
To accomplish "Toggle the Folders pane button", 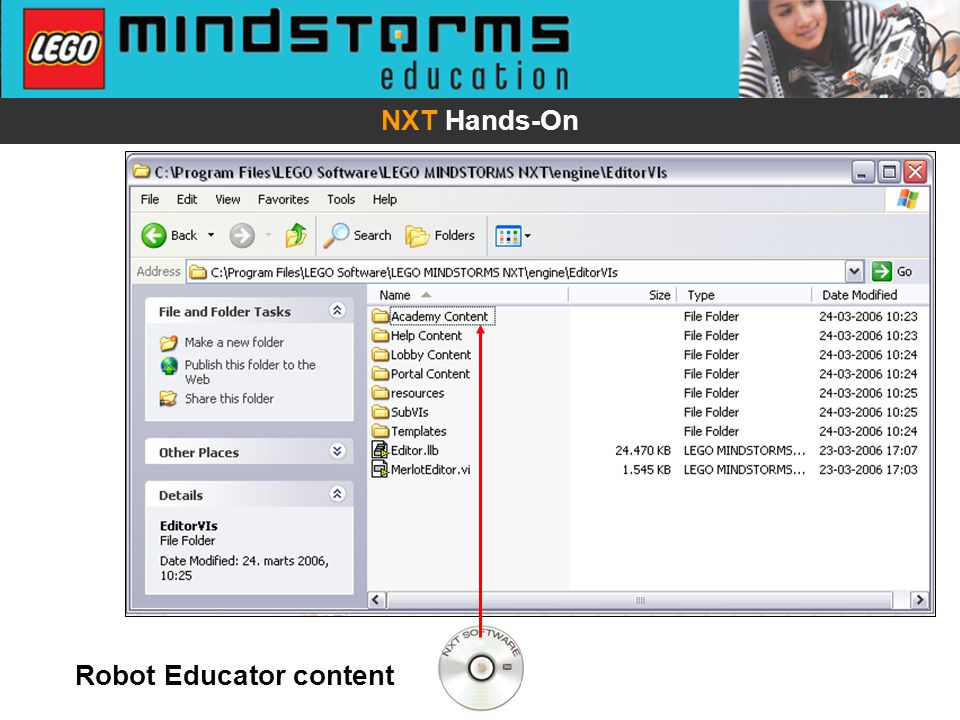I will tap(440, 236).
